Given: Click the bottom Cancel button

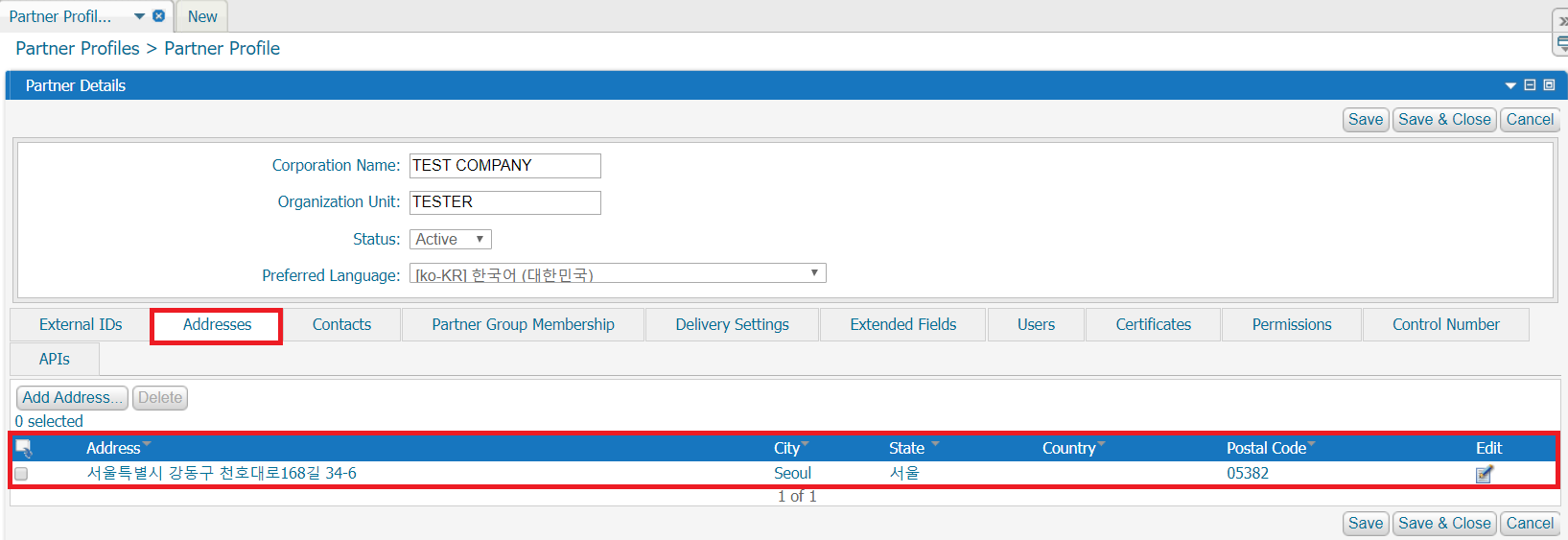Looking at the screenshot, I should [x=1530, y=524].
